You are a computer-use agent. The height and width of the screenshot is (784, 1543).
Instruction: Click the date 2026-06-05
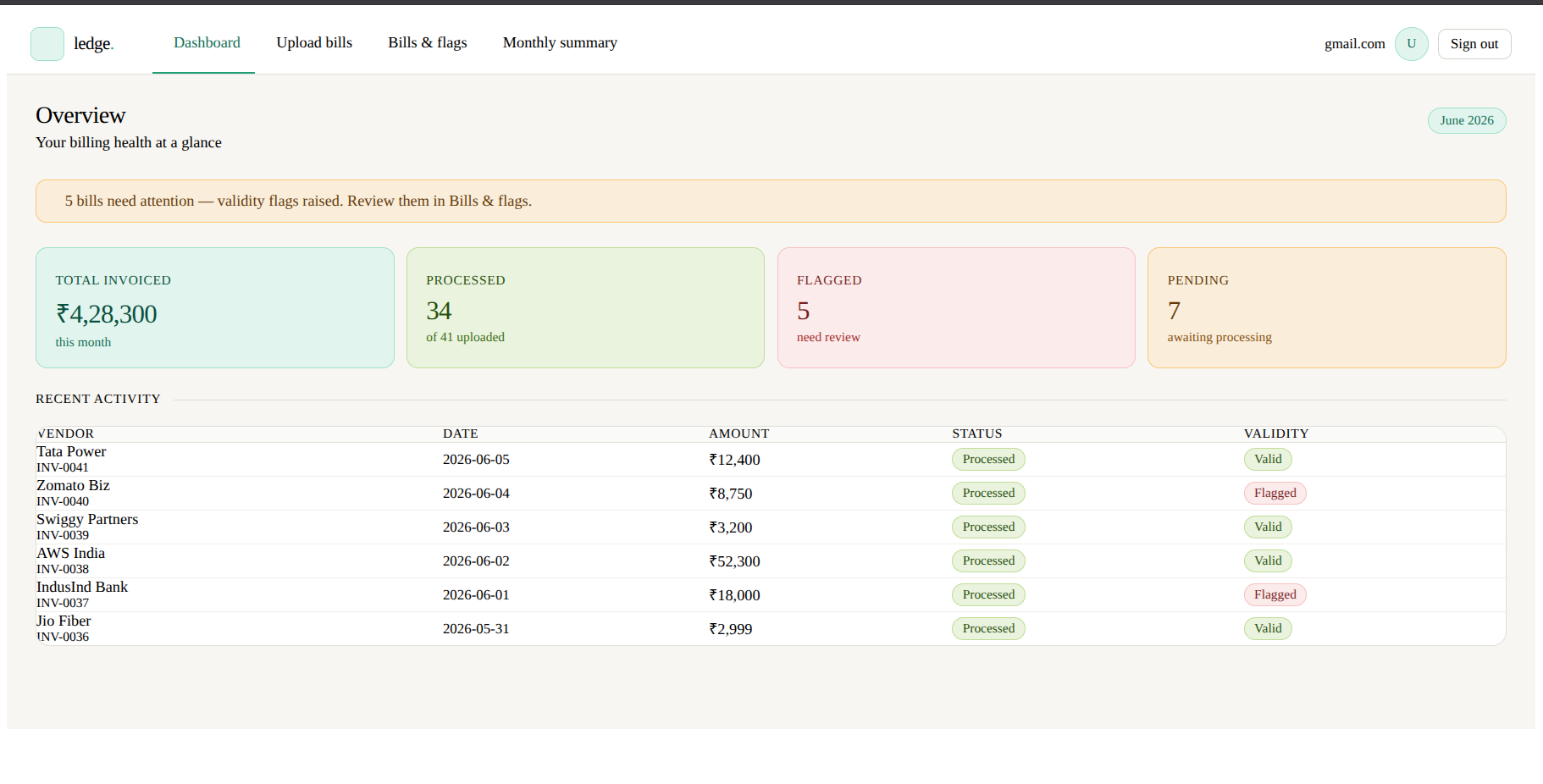pos(476,460)
